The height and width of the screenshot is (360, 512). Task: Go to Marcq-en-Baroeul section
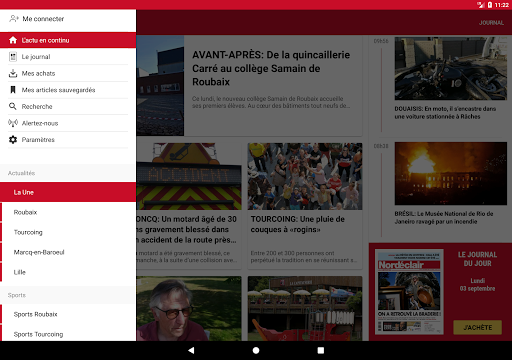68,252
